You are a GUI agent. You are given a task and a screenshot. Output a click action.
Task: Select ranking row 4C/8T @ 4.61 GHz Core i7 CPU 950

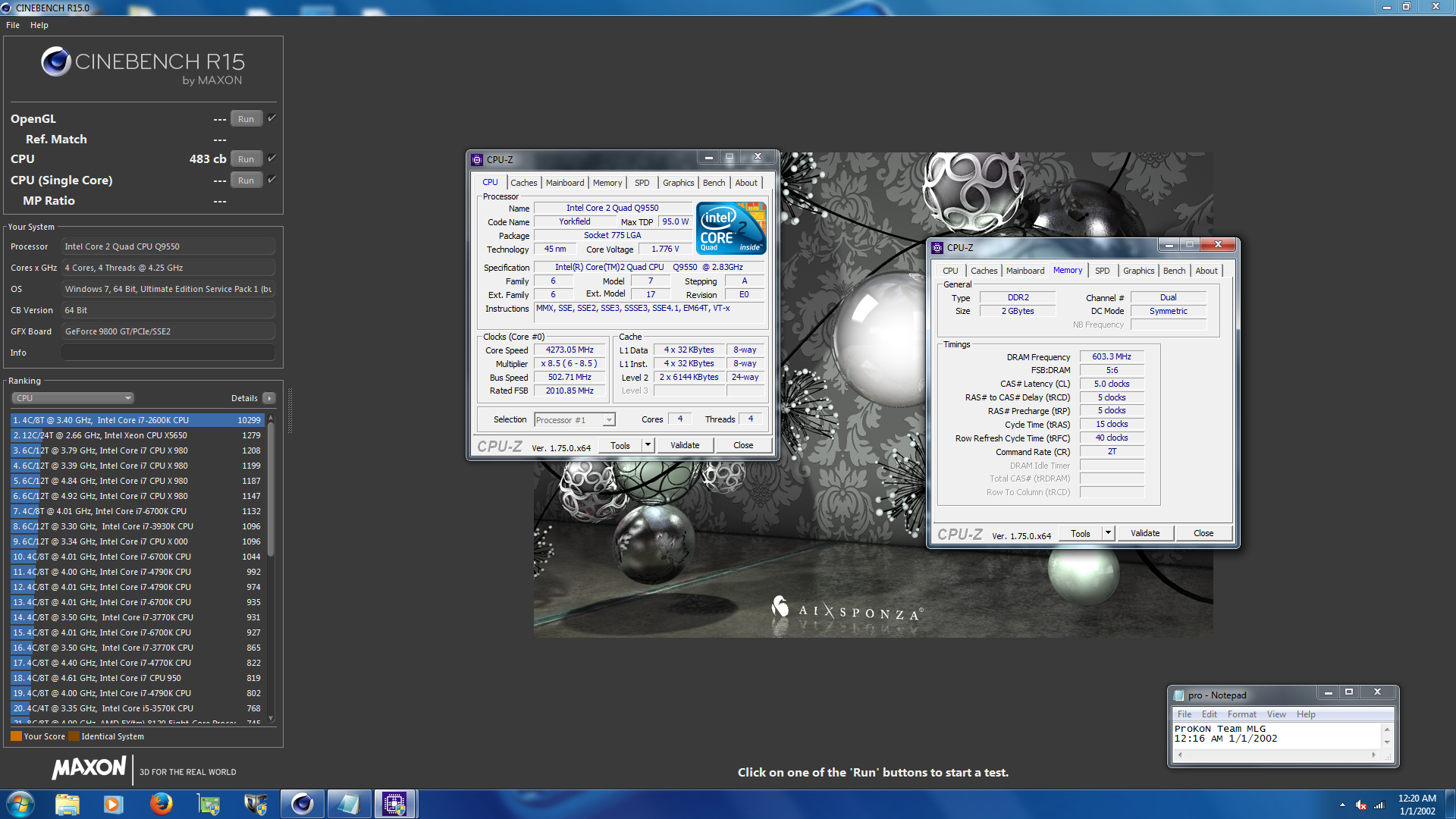point(137,678)
